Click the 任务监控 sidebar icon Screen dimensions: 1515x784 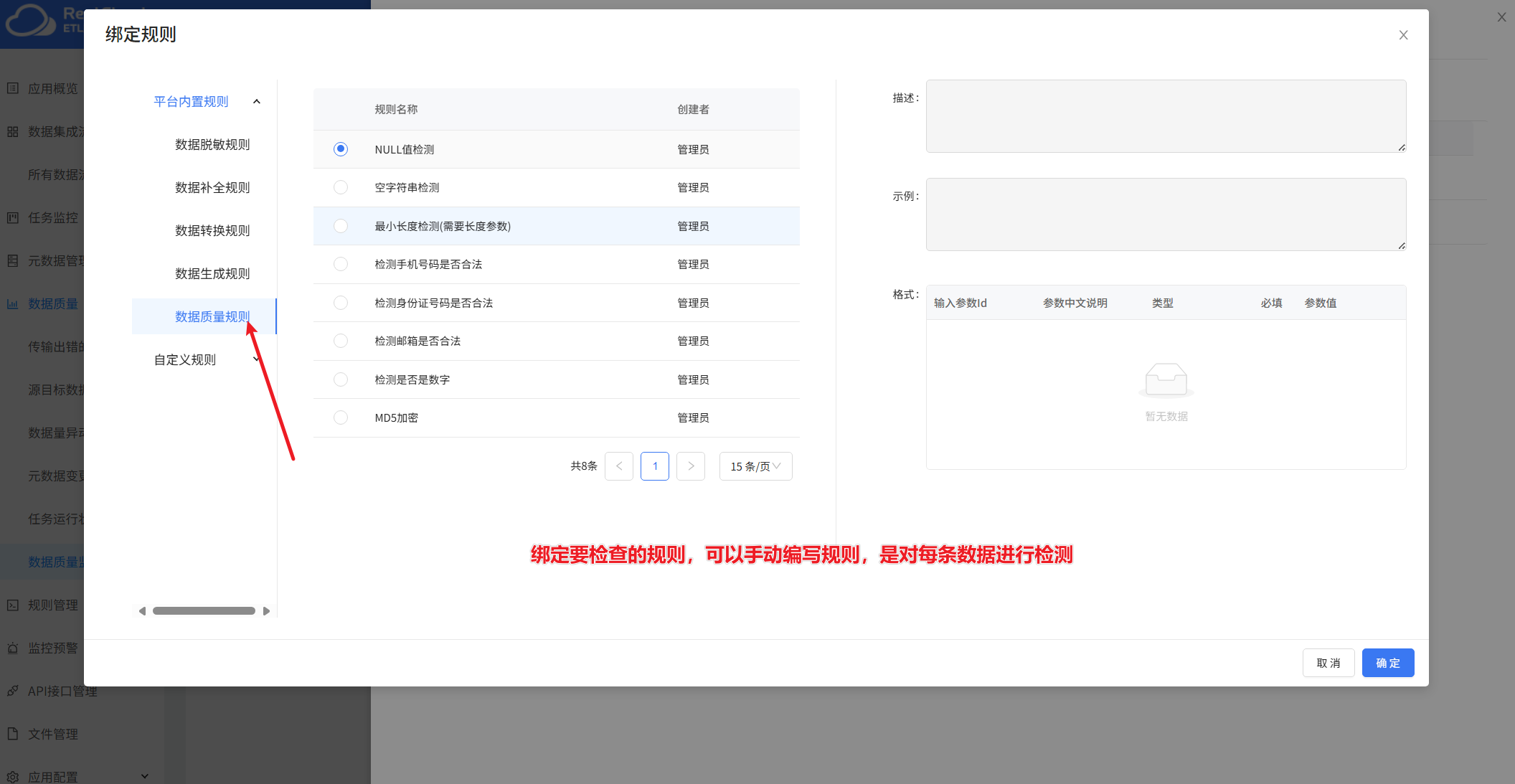click(12, 217)
